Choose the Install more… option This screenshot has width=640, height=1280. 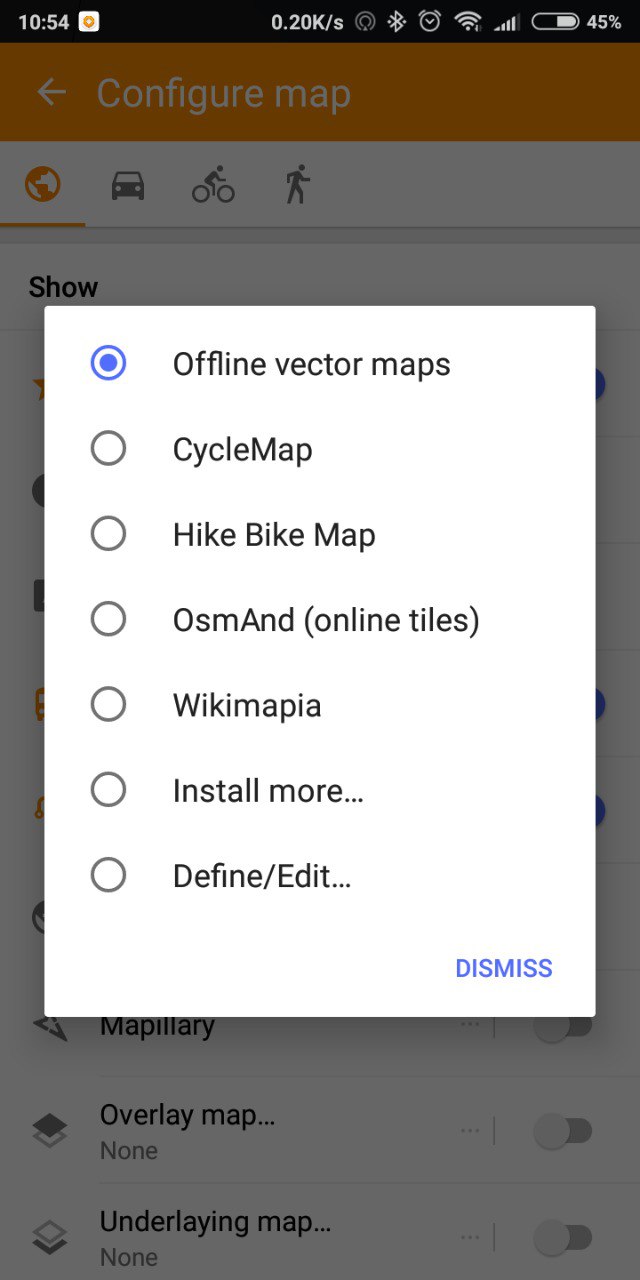click(108, 791)
